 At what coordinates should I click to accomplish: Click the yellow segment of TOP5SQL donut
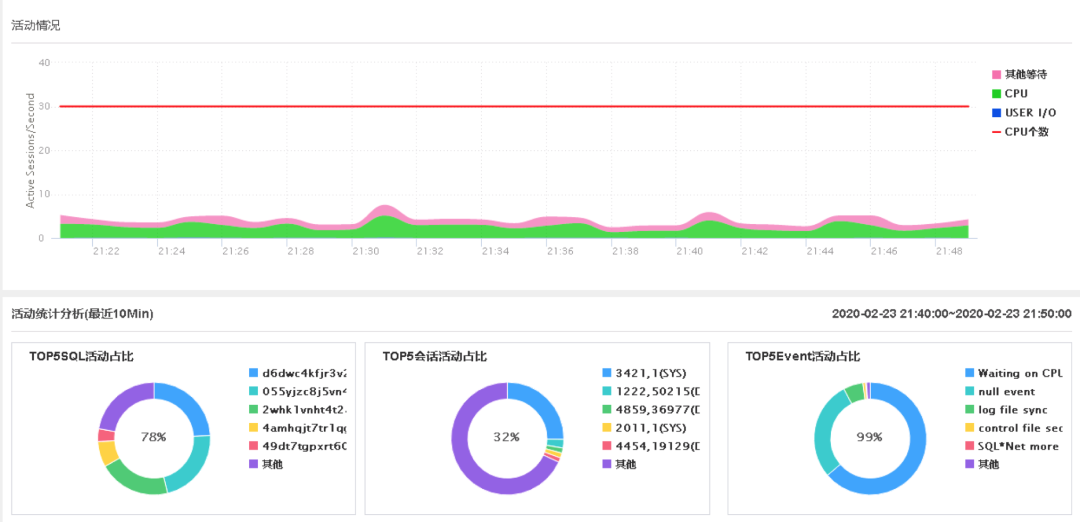[x=107, y=452]
